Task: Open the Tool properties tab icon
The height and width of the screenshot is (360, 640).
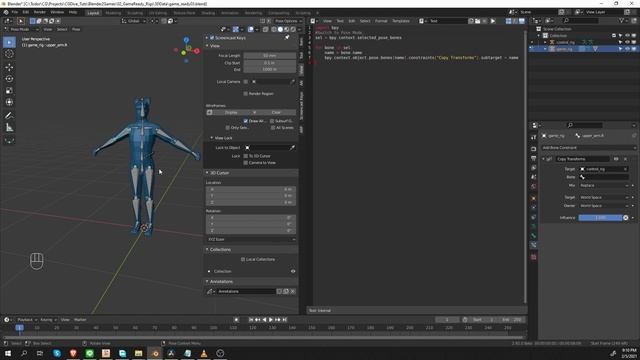Action: (x=533, y=138)
